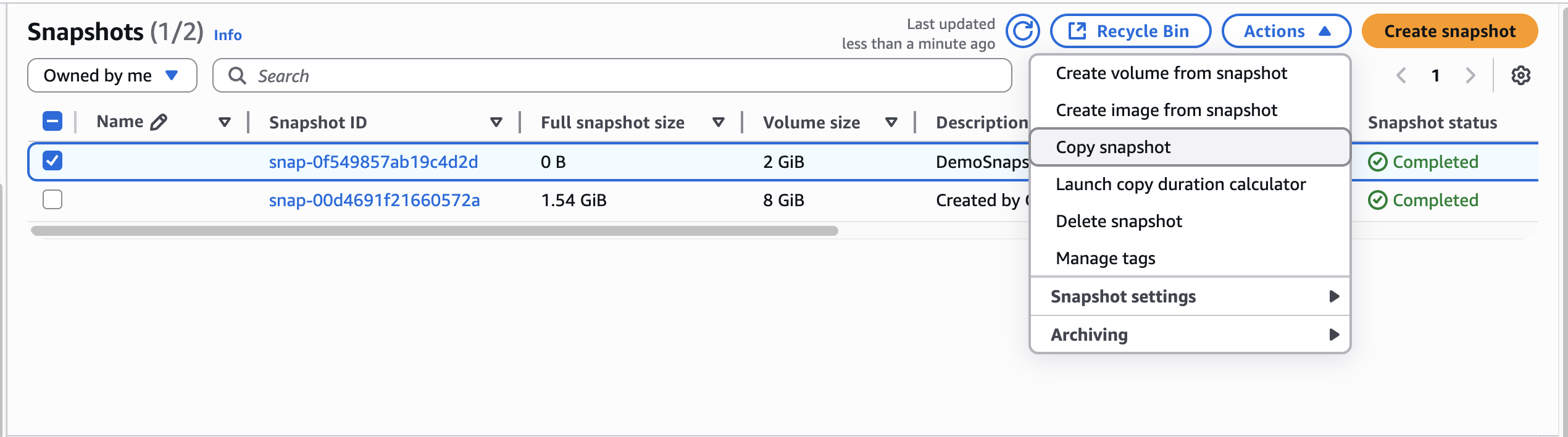Go to next page arrow
This screenshot has width=1568, height=437.
[x=1470, y=75]
